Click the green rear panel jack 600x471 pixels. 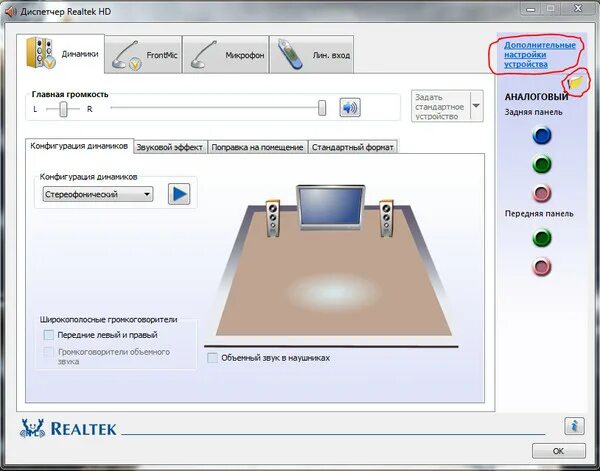click(542, 165)
